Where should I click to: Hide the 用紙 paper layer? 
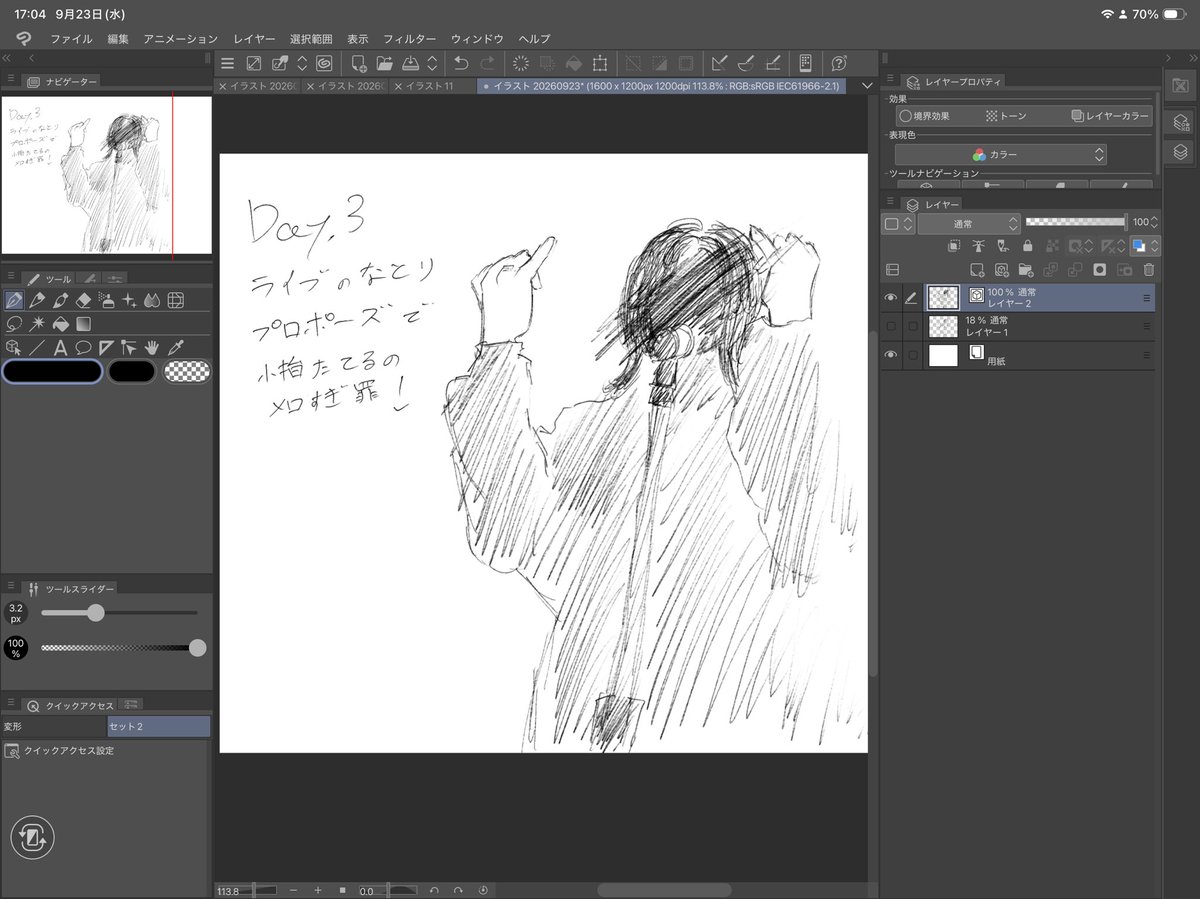(891, 355)
